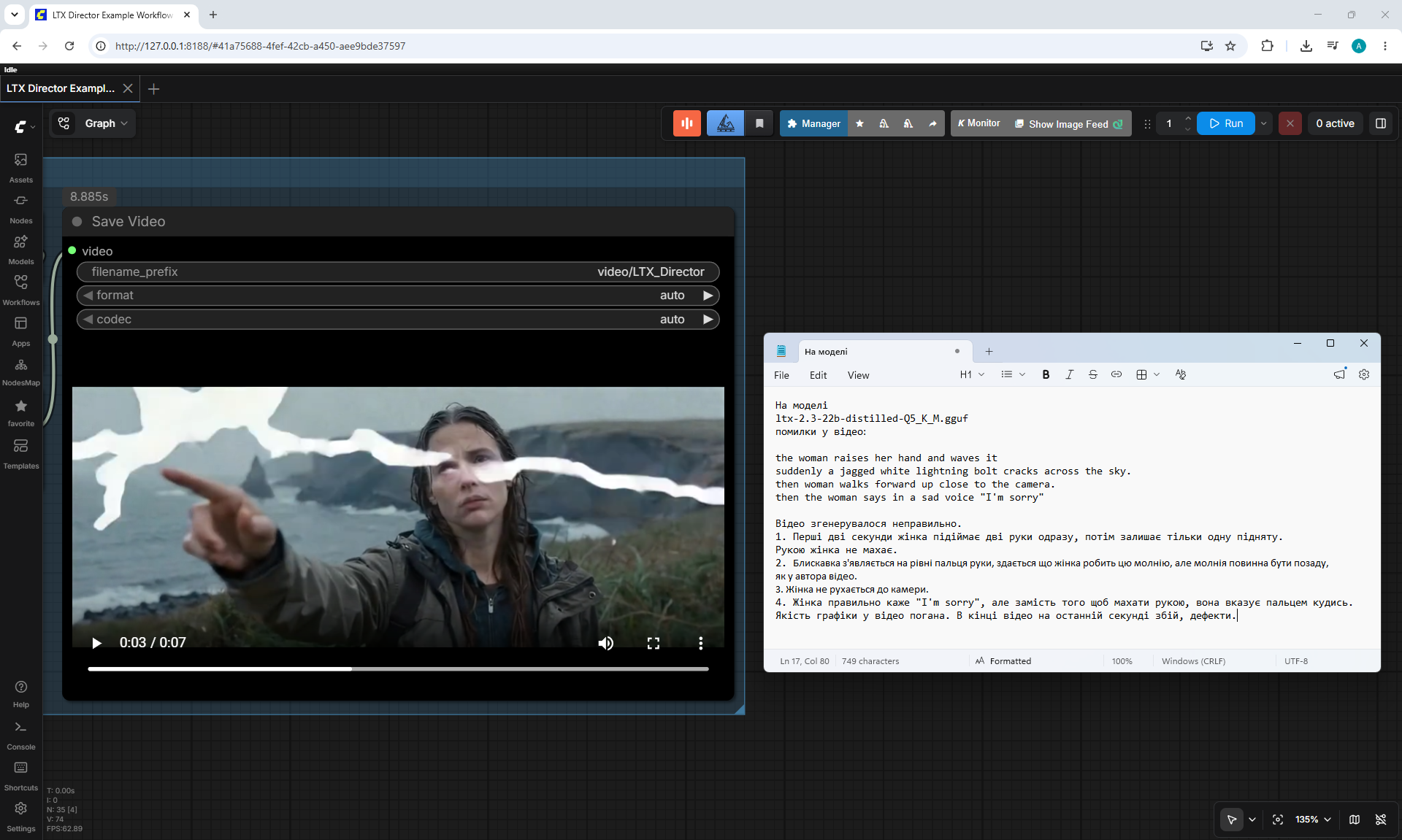The width and height of the screenshot is (1402, 840).
Task: Mute the video player audio
Action: [x=605, y=643]
